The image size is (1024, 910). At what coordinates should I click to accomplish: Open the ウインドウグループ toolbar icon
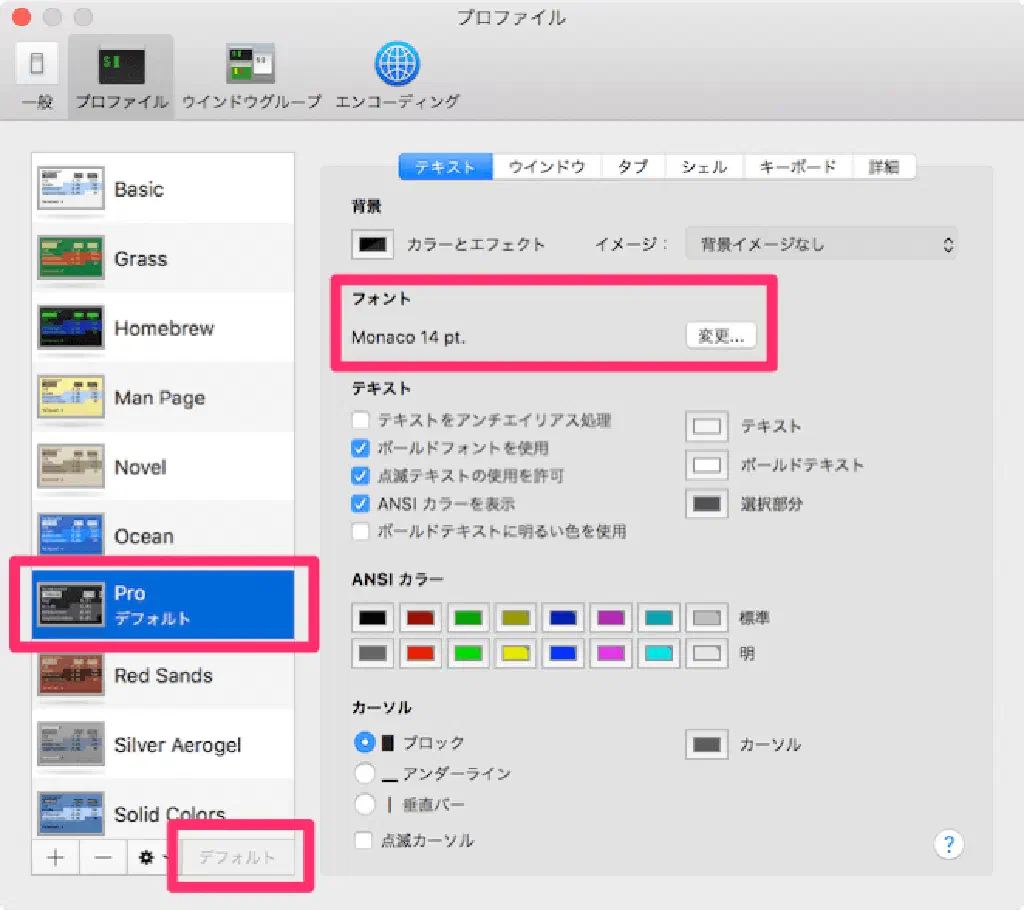pyautogui.click(x=250, y=77)
